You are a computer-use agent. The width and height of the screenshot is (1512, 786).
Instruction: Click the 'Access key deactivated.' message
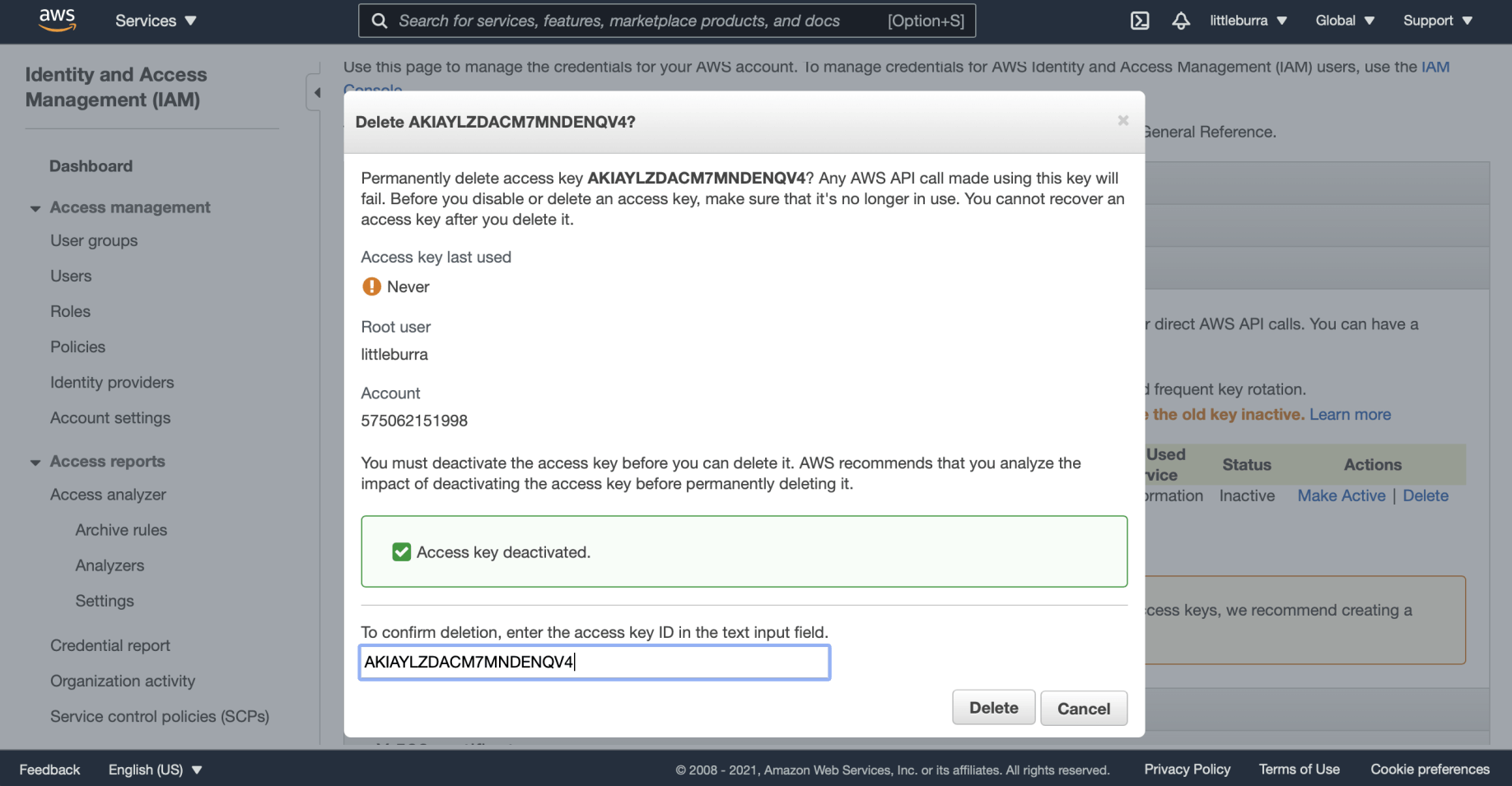[503, 552]
